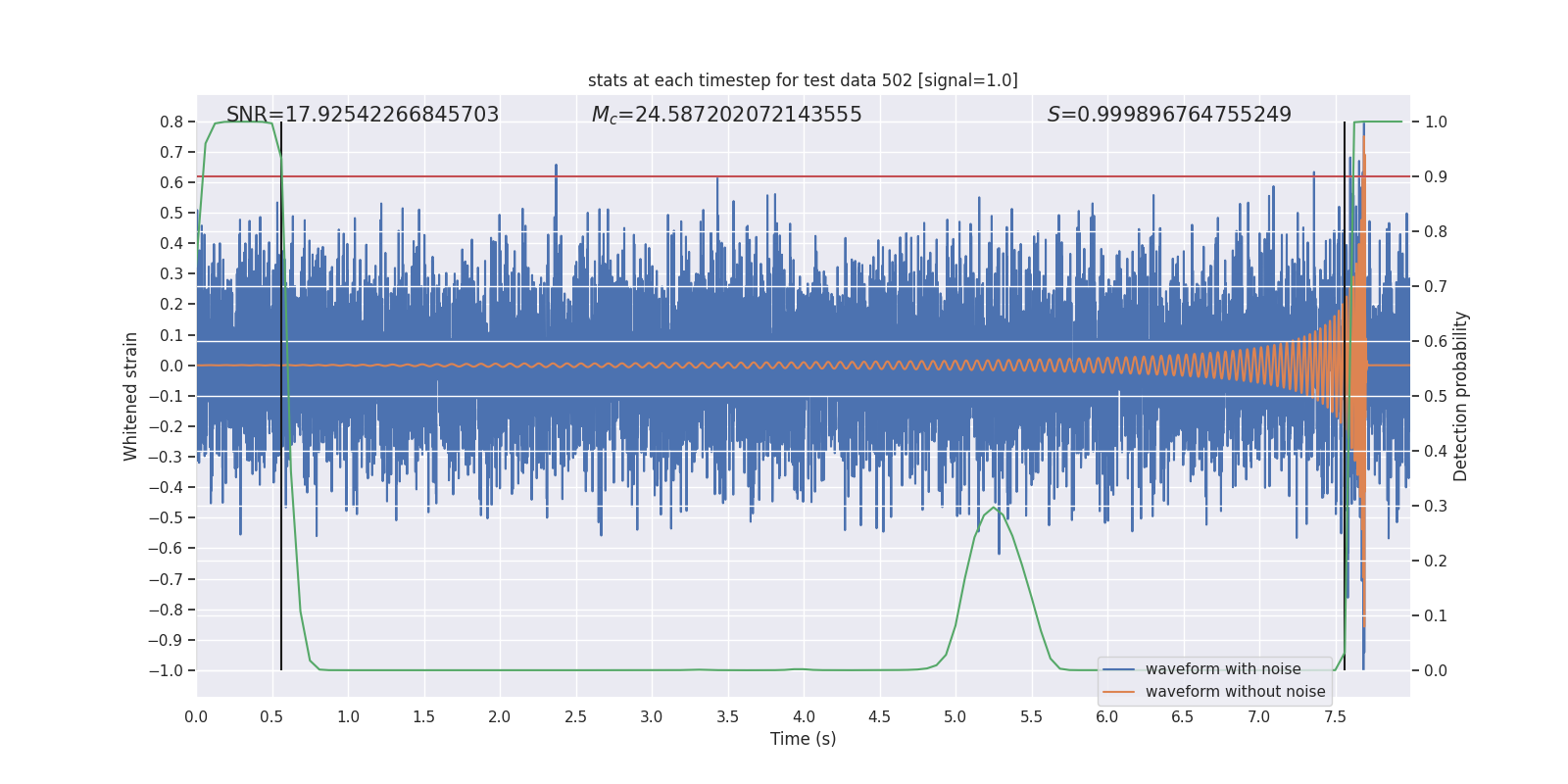
Task: Select the 6.0 tick on the time axis
Action: [1107, 716]
